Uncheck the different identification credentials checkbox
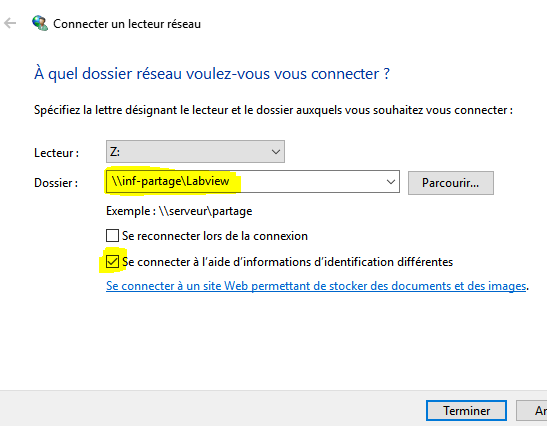547x426 pixels. (112, 261)
